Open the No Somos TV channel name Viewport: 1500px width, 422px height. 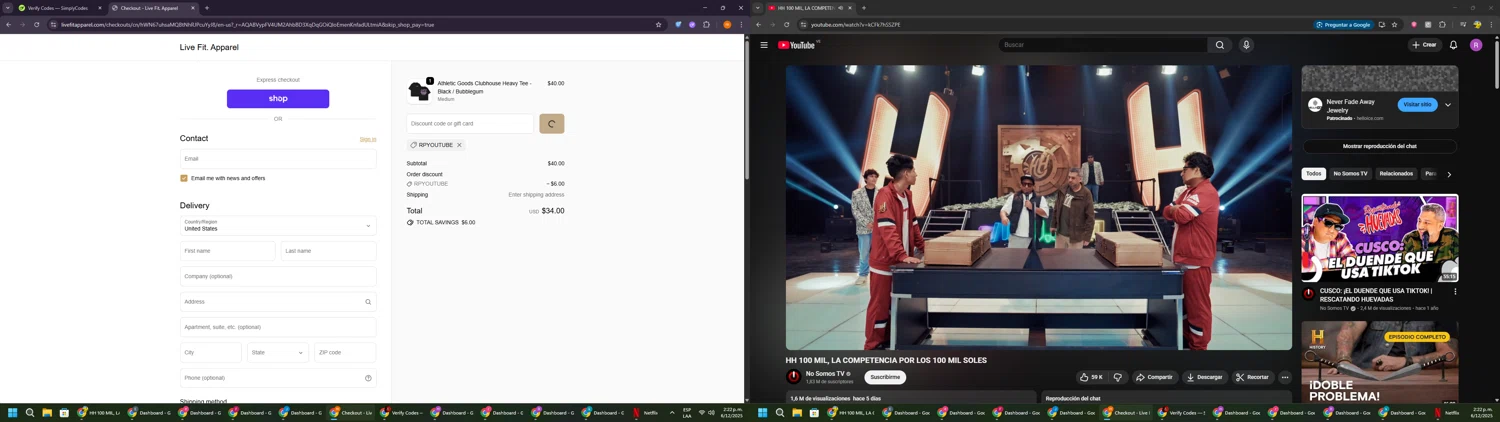(x=825, y=374)
